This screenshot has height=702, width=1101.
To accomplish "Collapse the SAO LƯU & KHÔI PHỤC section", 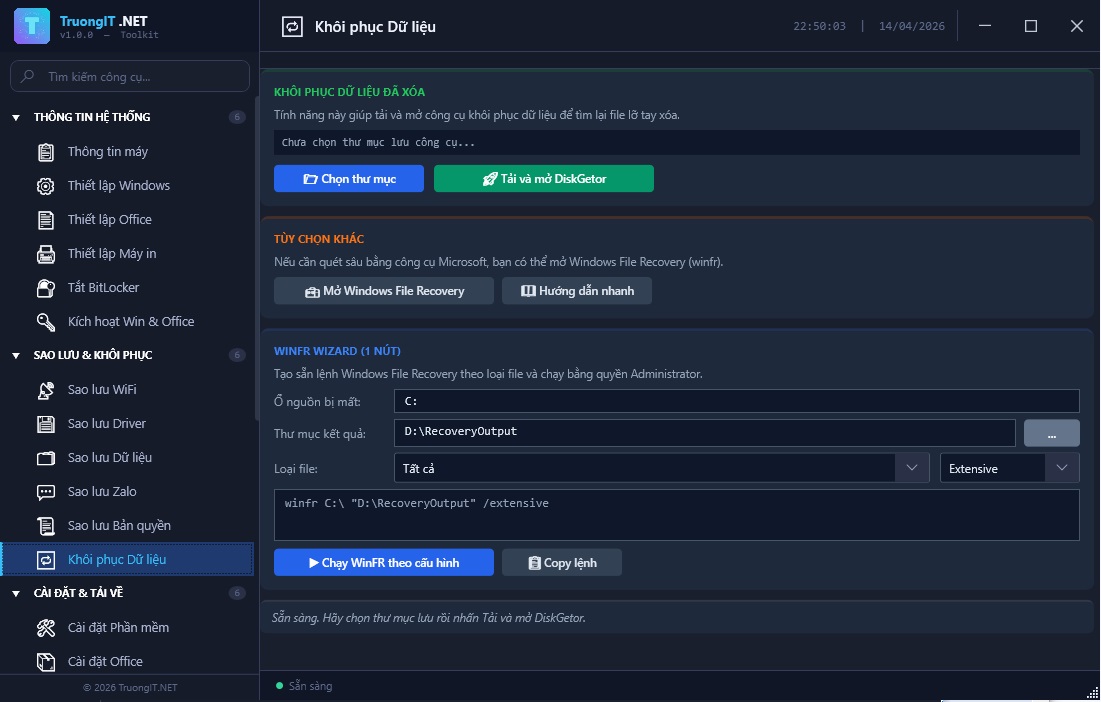I will point(16,356).
